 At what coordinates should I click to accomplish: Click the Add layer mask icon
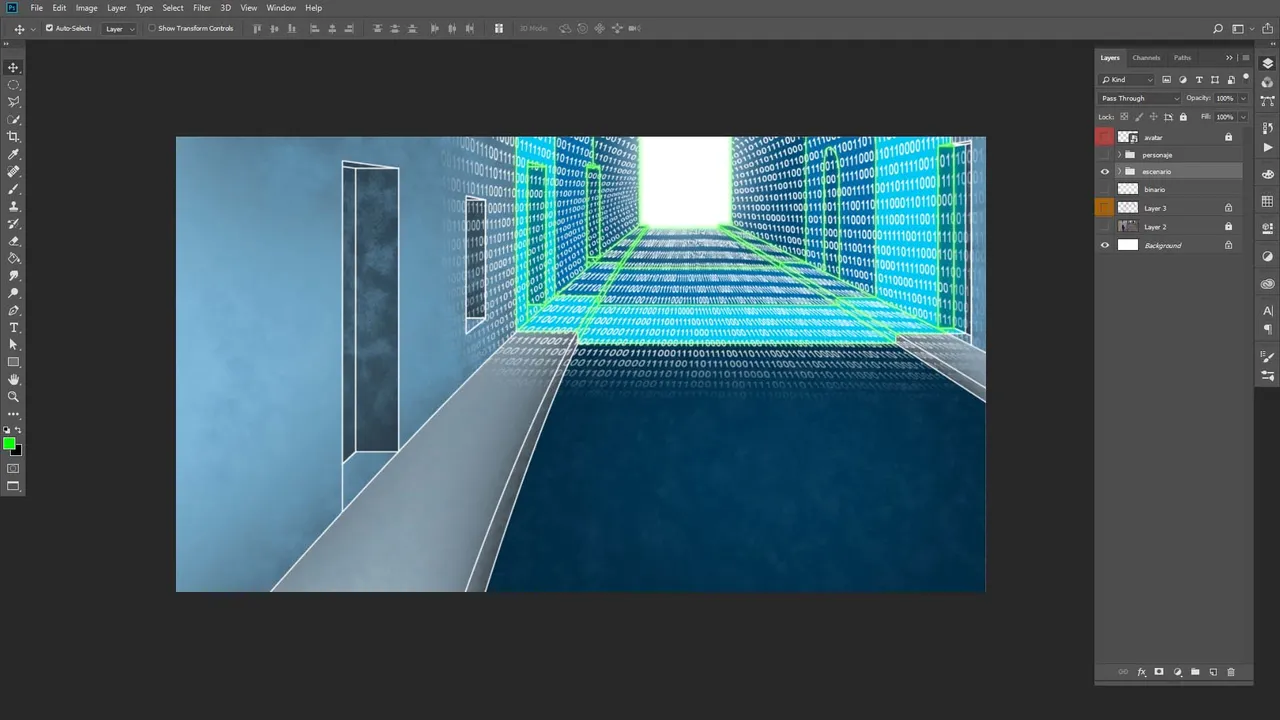coord(1159,672)
